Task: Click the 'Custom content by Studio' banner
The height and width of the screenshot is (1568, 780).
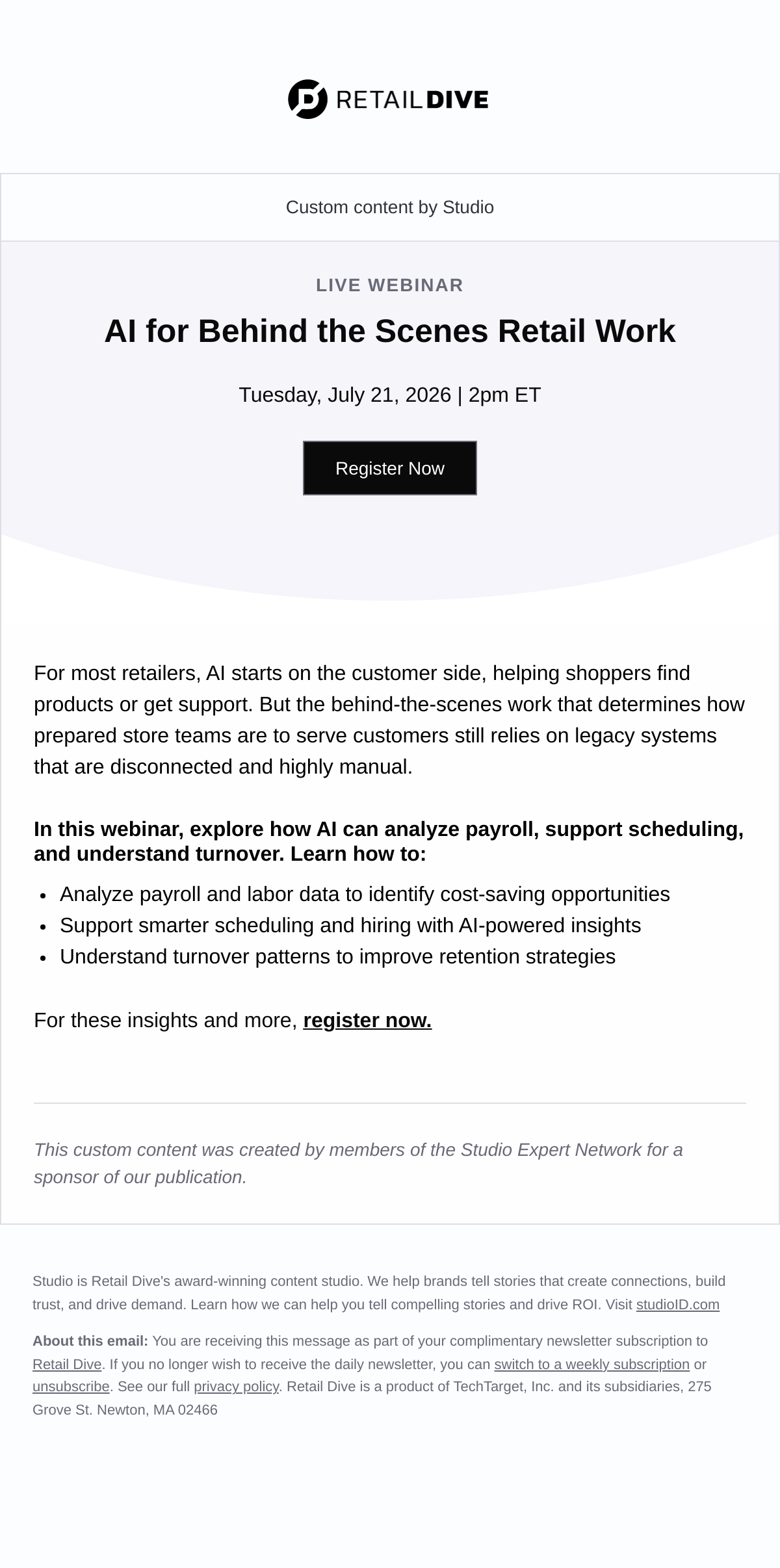Action: (390, 207)
